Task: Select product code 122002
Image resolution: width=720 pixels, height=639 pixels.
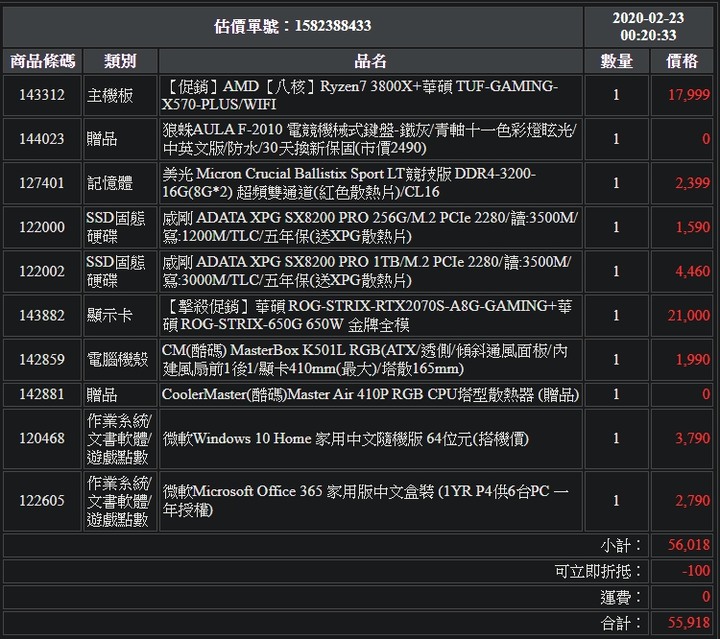Action: click(x=42, y=271)
